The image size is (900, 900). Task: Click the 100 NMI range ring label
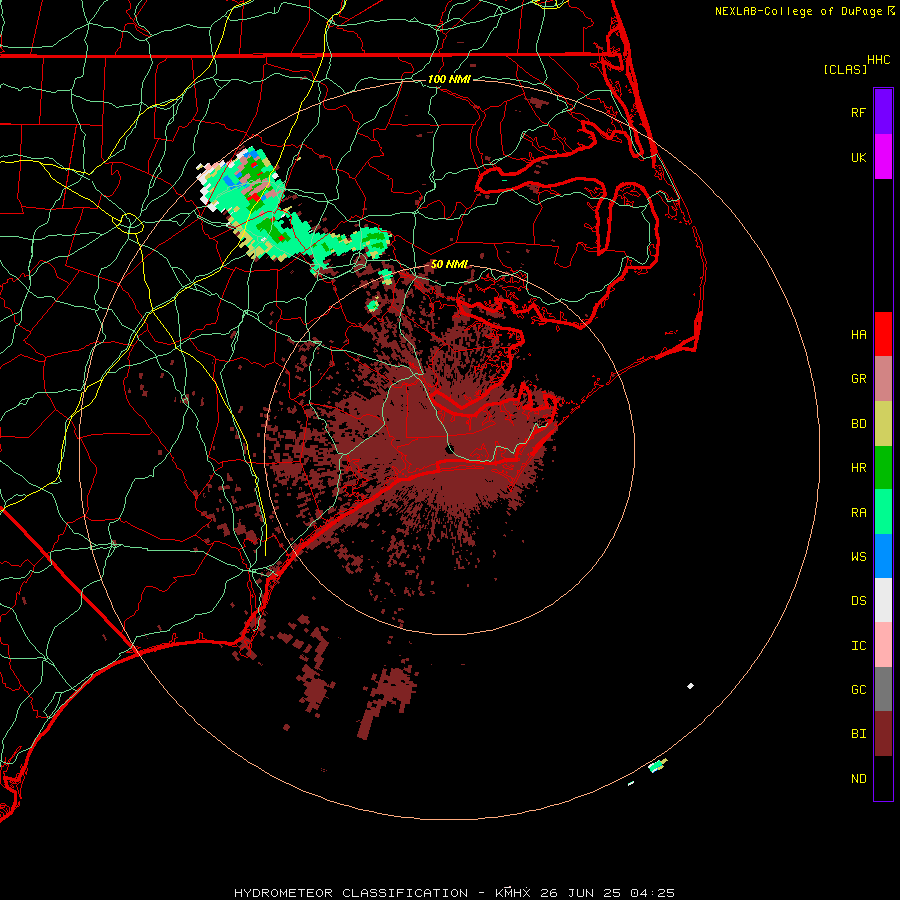(449, 79)
